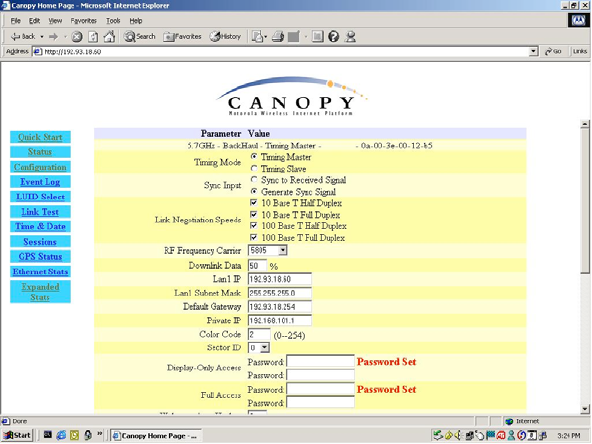Open the RF Frequency Carrier dropdown
Viewport: 592px width, 444px height.
click(x=282, y=250)
